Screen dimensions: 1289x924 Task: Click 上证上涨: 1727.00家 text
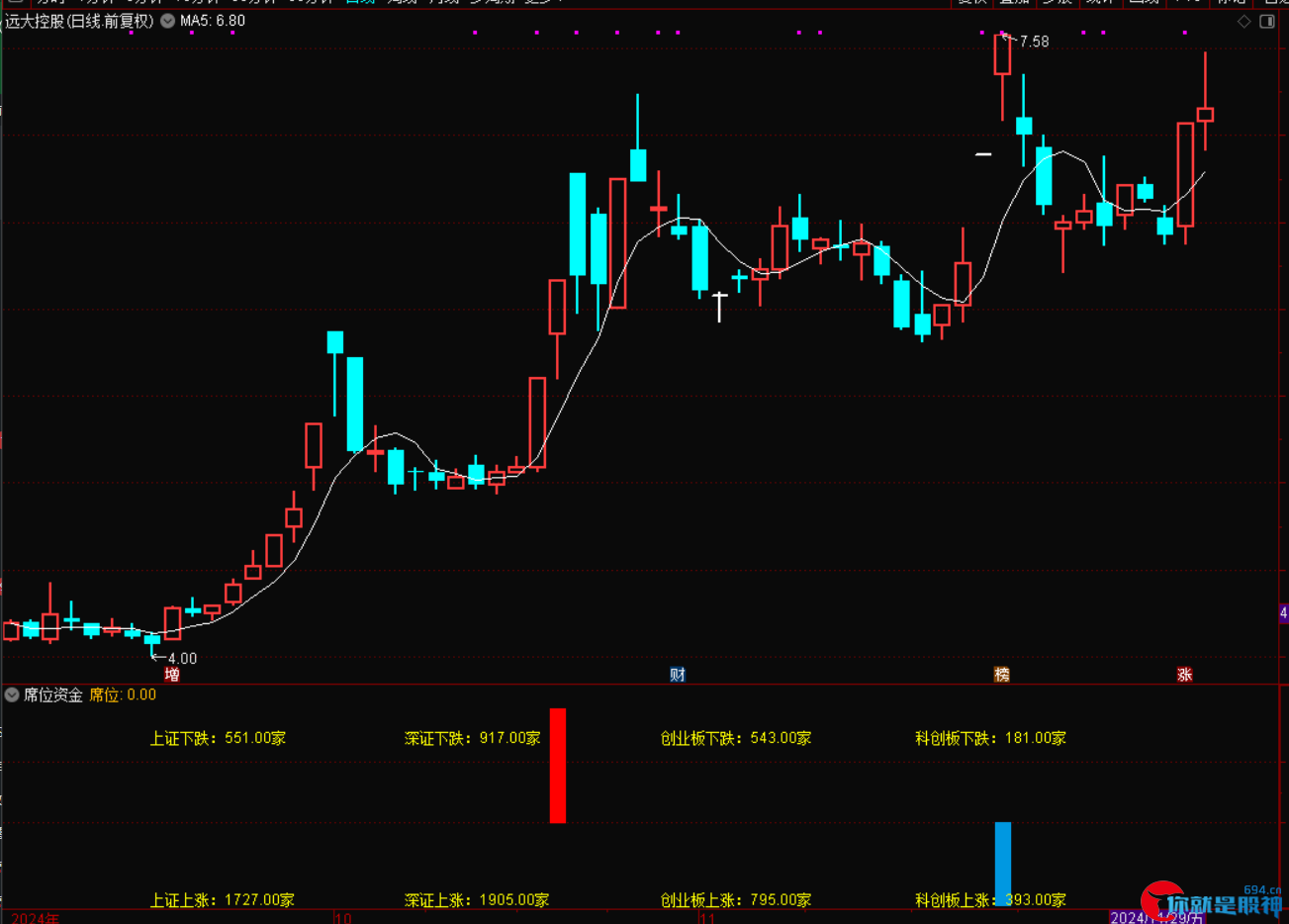tap(222, 900)
